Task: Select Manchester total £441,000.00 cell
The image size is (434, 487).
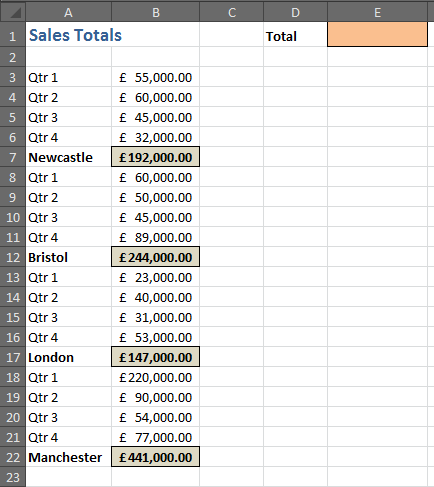Action: point(156,457)
